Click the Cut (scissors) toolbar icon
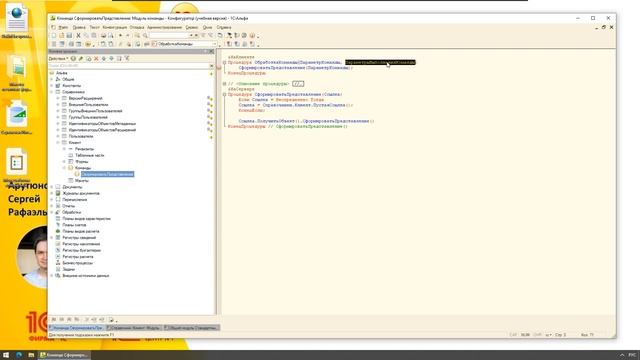This screenshot has width=640, height=360. pos(78,36)
